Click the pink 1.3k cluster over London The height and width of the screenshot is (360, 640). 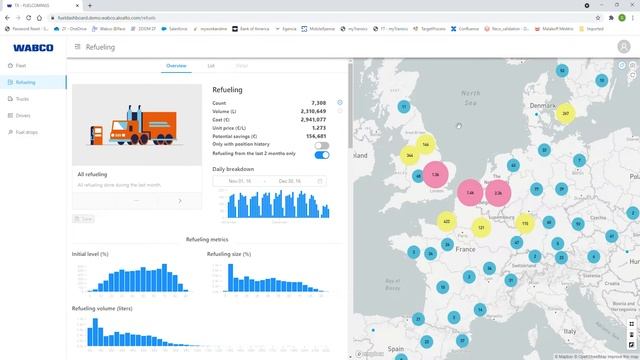coord(436,174)
